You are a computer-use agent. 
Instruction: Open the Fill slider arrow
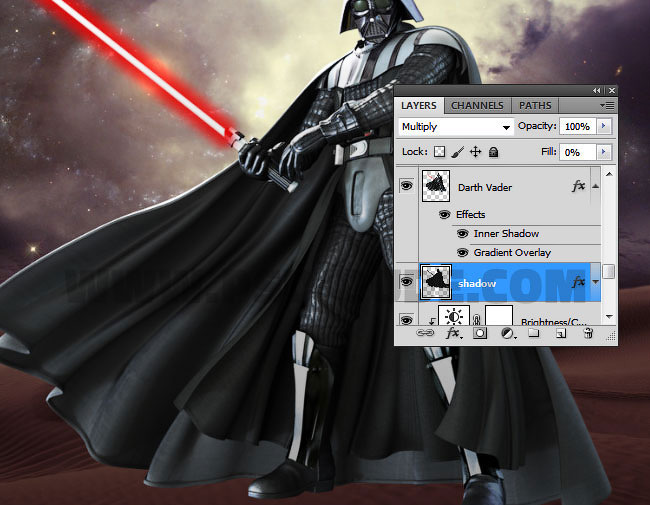(x=604, y=152)
